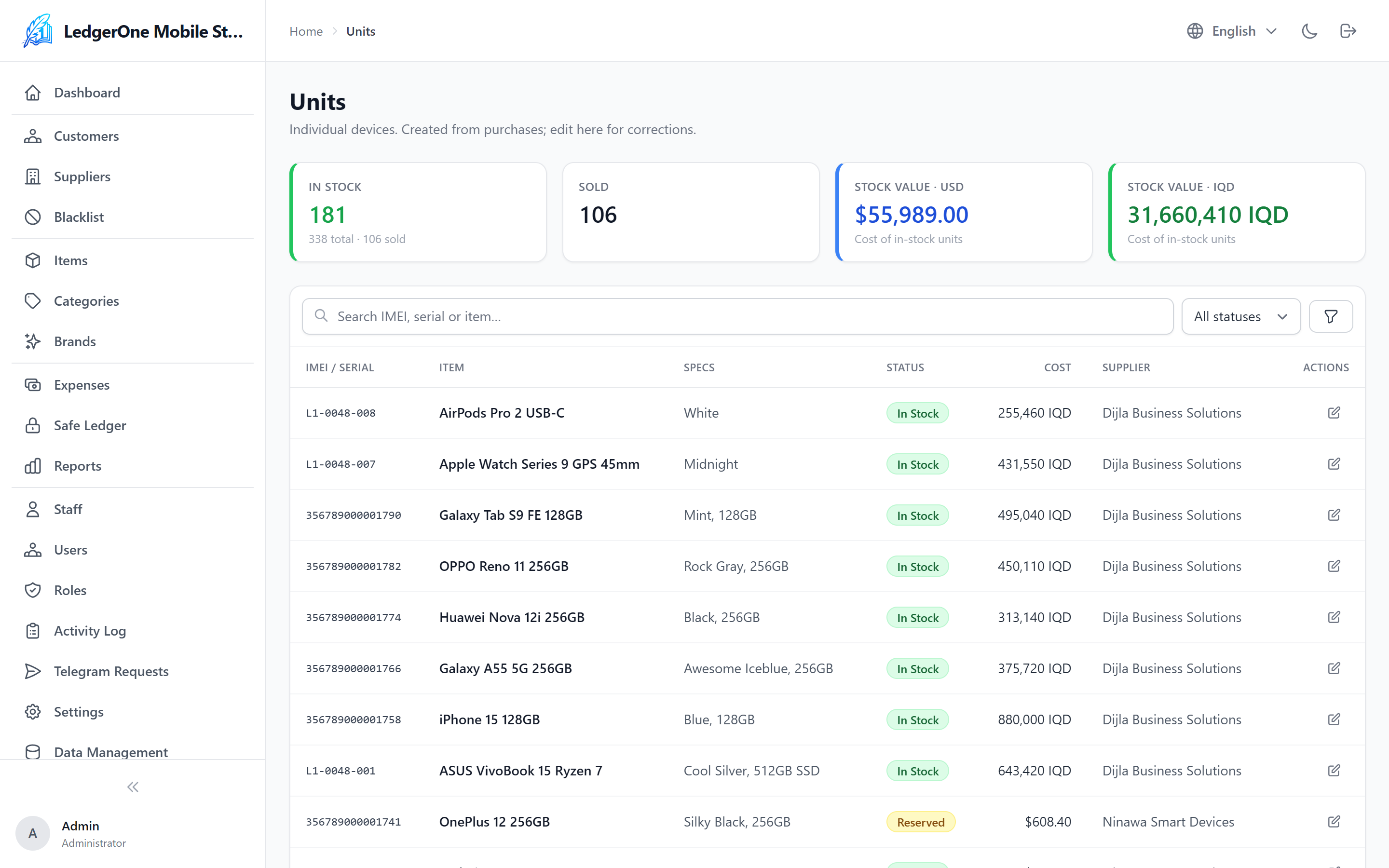Viewport: 1389px width, 868px height.
Task: Click the COST column header
Action: (x=1057, y=367)
